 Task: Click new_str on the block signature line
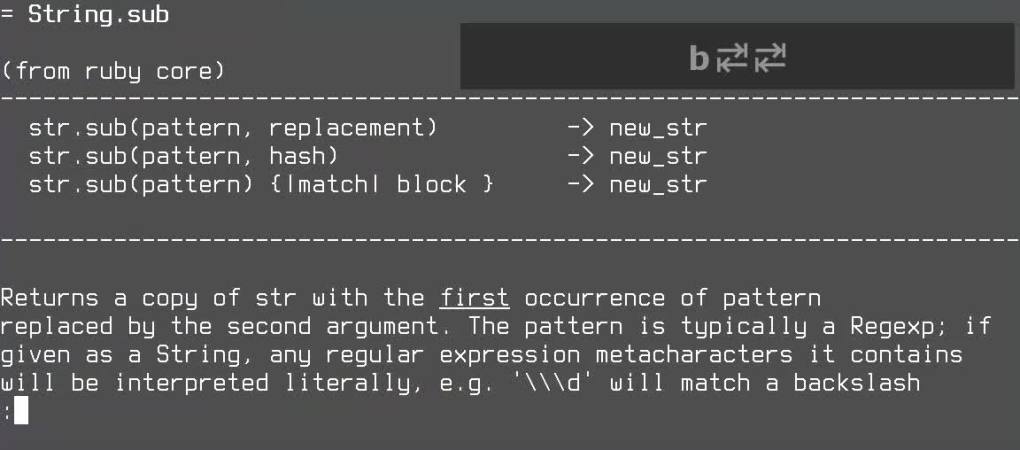[658, 185]
